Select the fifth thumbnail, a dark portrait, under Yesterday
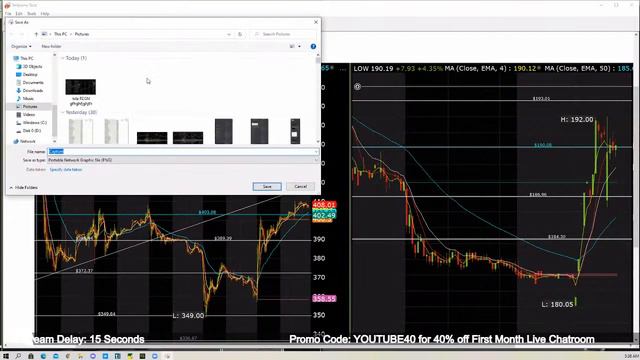 (x=224, y=131)
